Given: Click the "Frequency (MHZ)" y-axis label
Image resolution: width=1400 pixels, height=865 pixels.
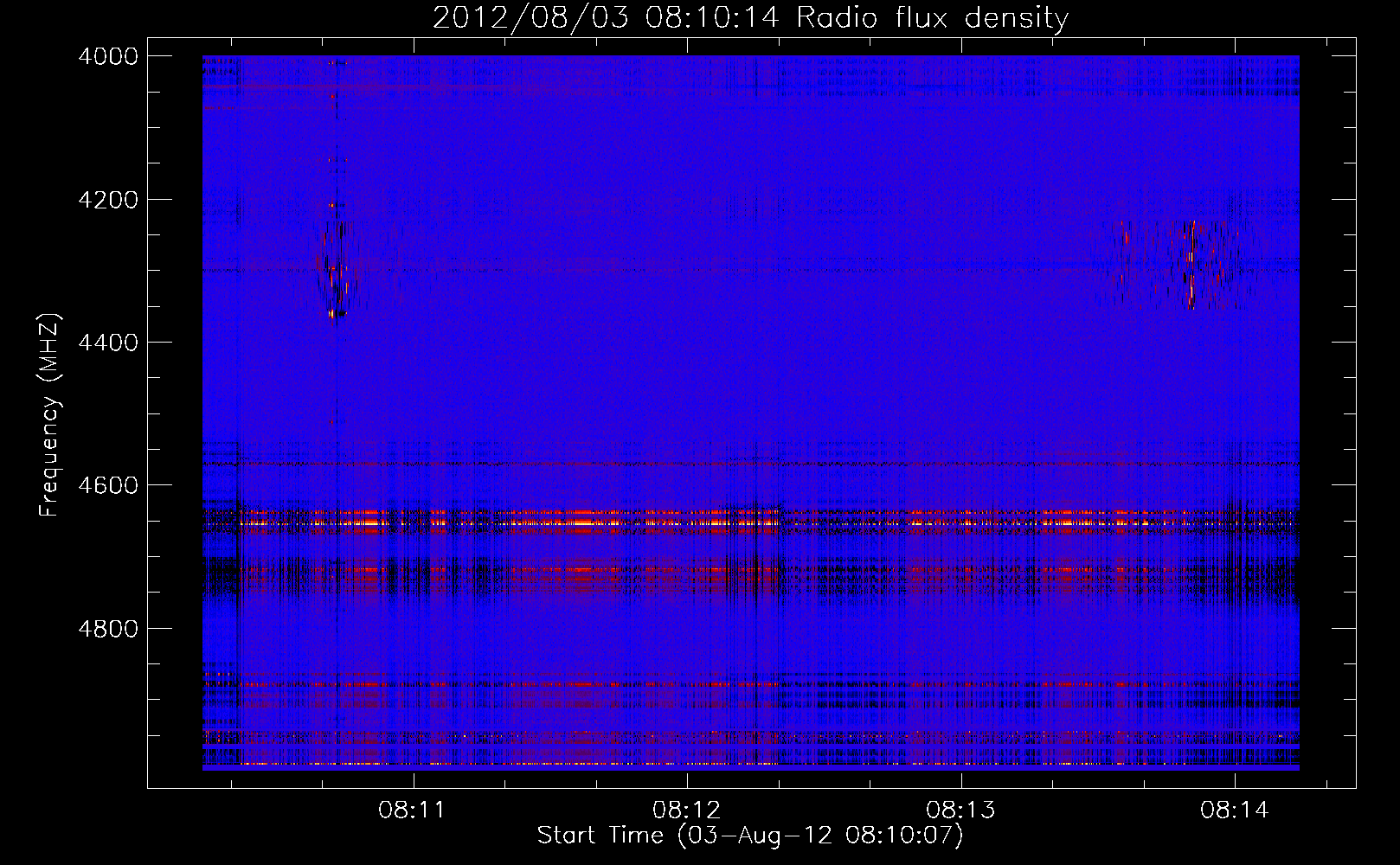Looking at the screenshot, I should 50,415.
